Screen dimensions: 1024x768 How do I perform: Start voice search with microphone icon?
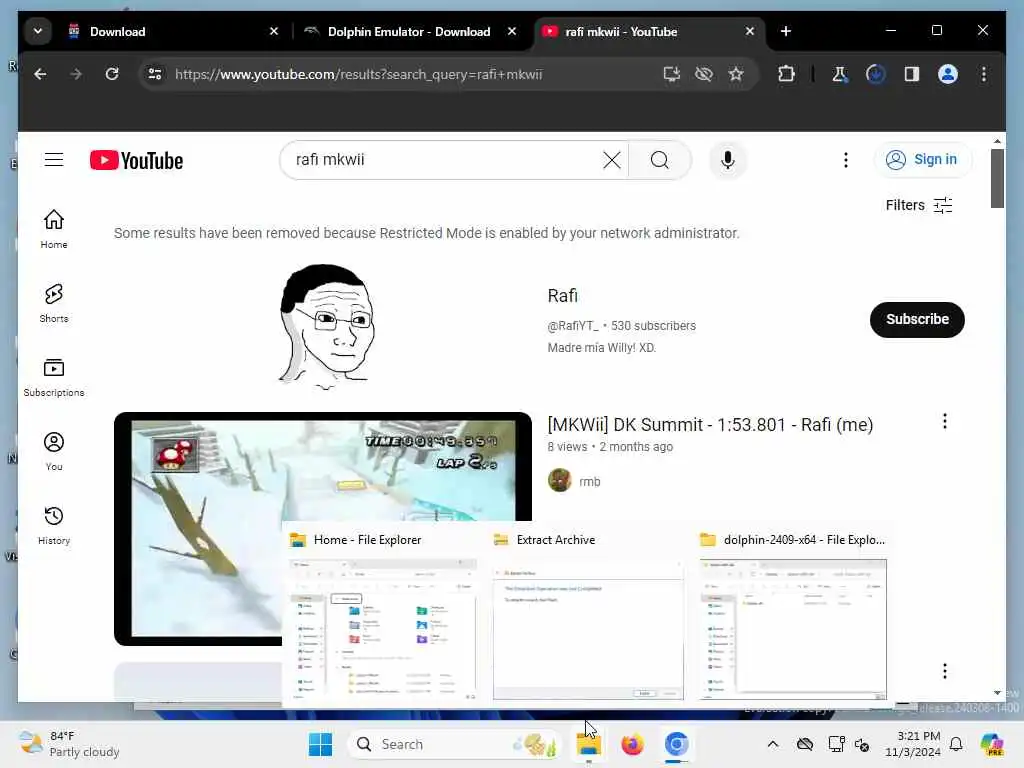click(728, 160)
